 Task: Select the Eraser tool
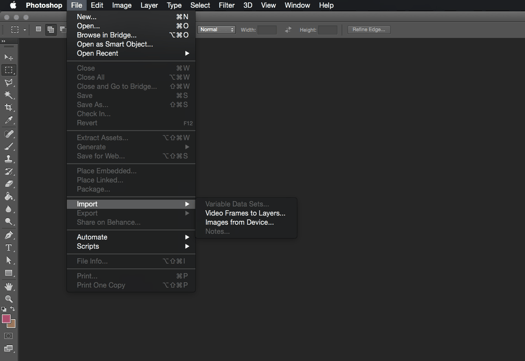click(x=8, y=184)
